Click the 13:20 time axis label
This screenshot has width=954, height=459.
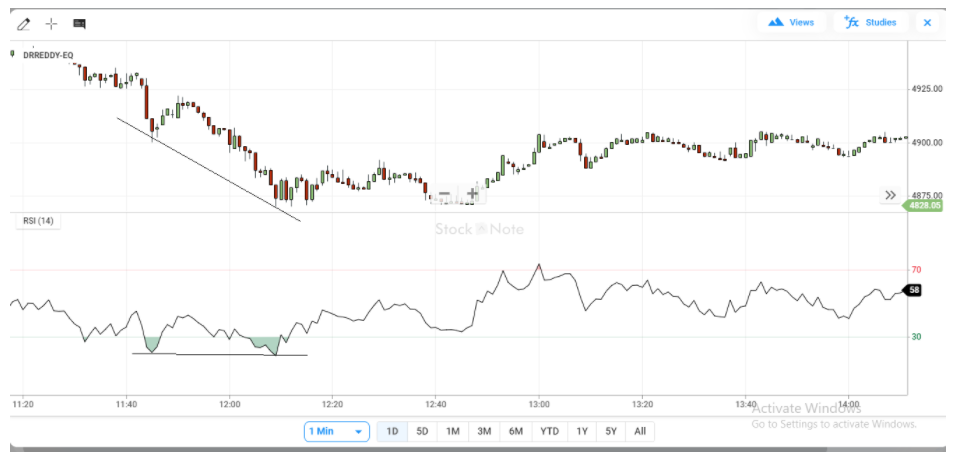642,404
